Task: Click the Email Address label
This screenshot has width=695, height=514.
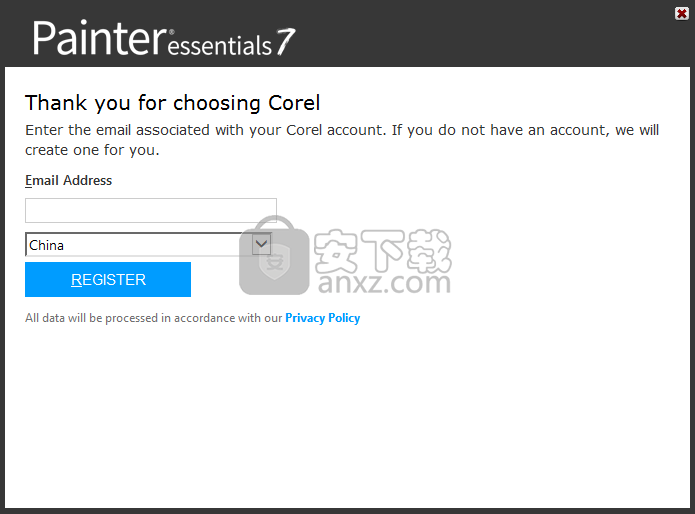Action: pyautogui.click(x=69, y=180)
